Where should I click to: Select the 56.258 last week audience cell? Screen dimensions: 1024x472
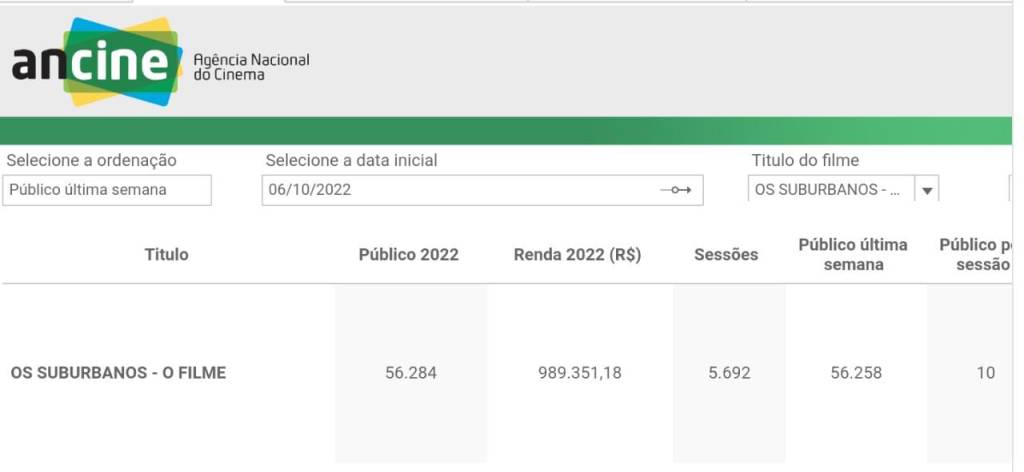click(856, 373)
